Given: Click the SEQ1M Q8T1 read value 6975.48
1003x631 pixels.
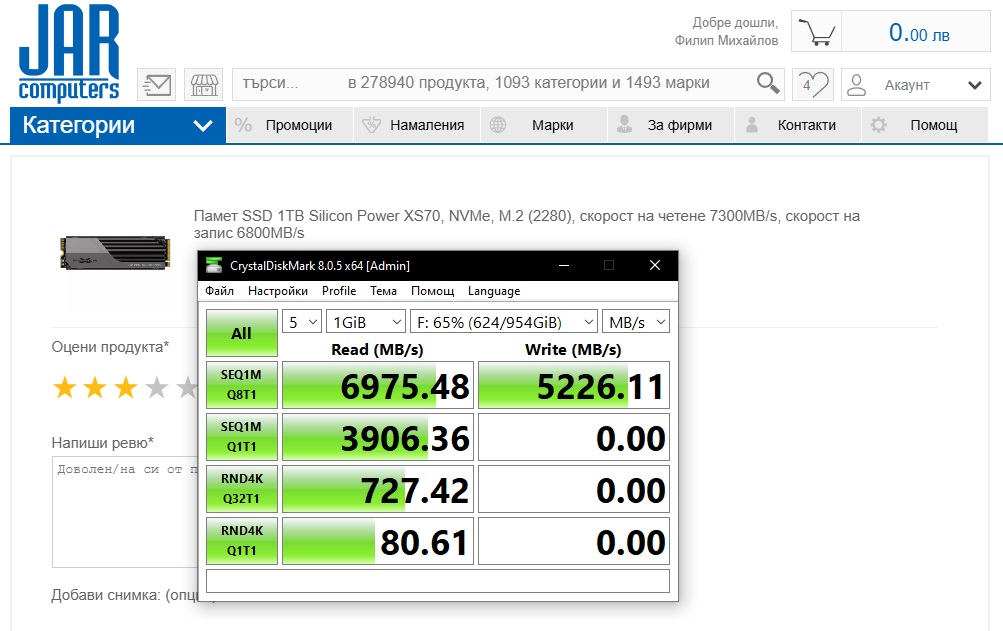Looking at the screenshot, I should [377, 385].
